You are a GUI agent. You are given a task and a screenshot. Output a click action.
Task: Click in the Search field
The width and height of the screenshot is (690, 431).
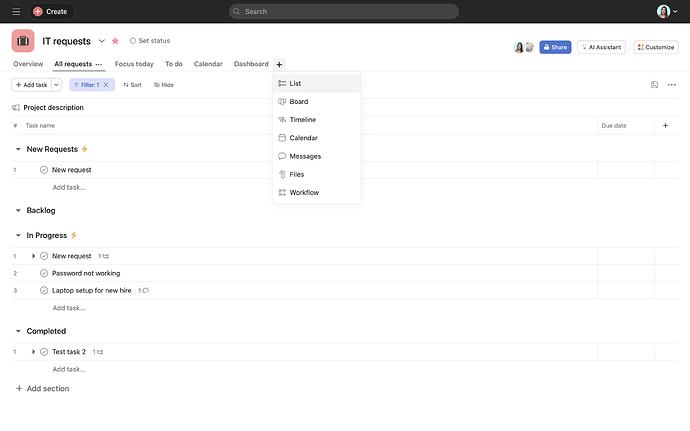pos(343,11)
